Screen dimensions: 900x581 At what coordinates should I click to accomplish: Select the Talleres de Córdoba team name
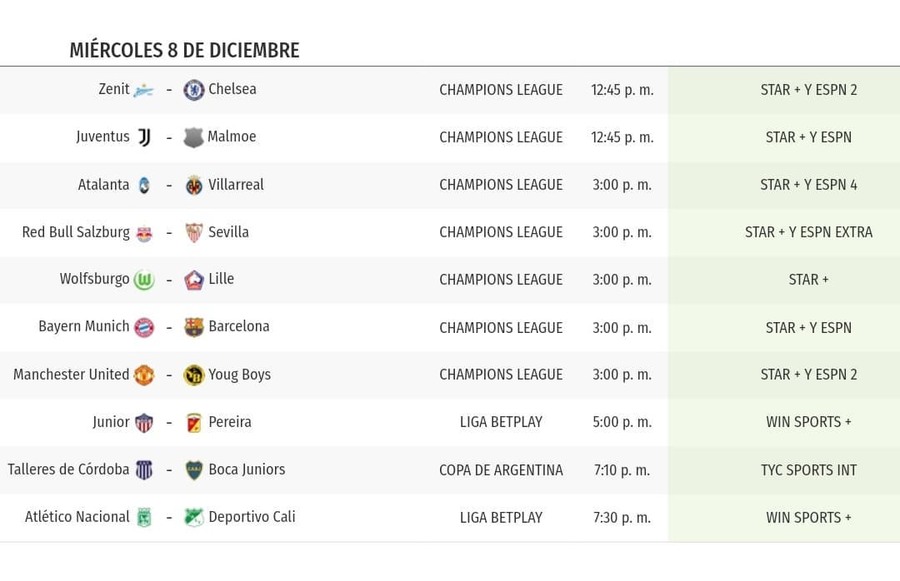coord(68,469)
